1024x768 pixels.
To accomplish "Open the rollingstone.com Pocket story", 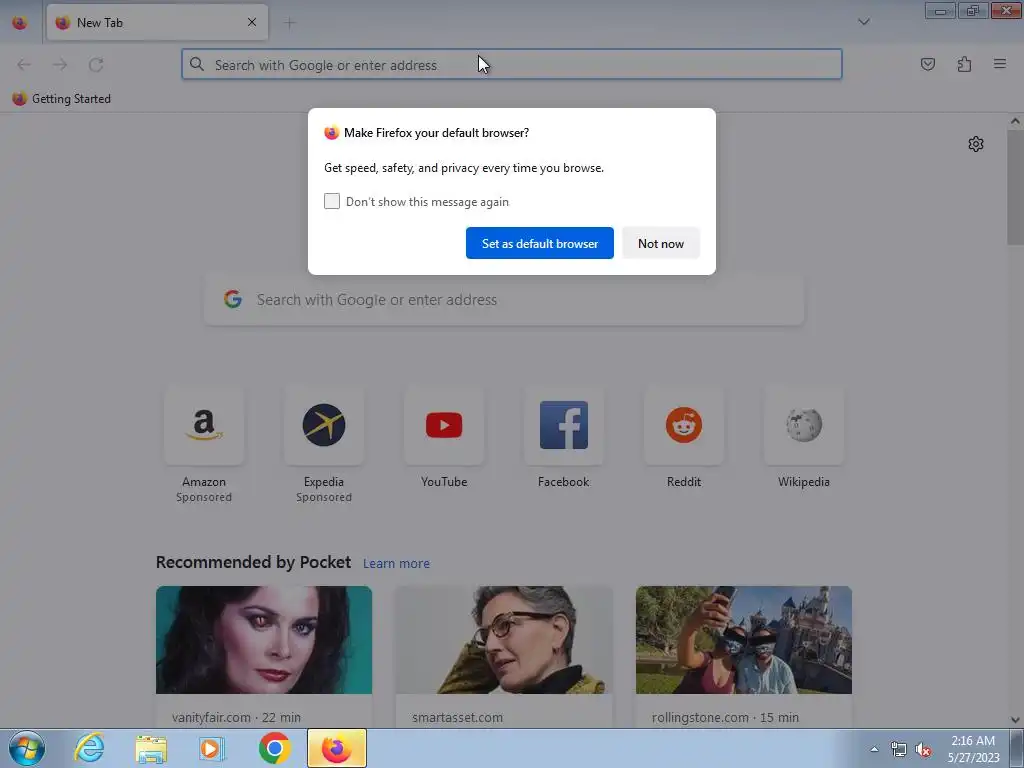I will (744, 656).
